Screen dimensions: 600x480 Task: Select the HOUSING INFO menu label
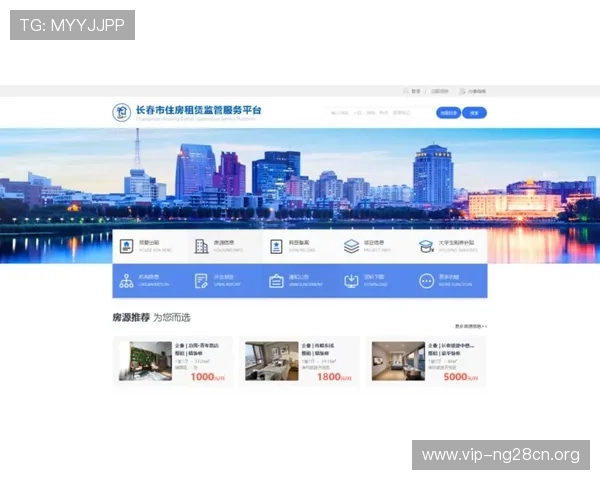tap(228, 250)
